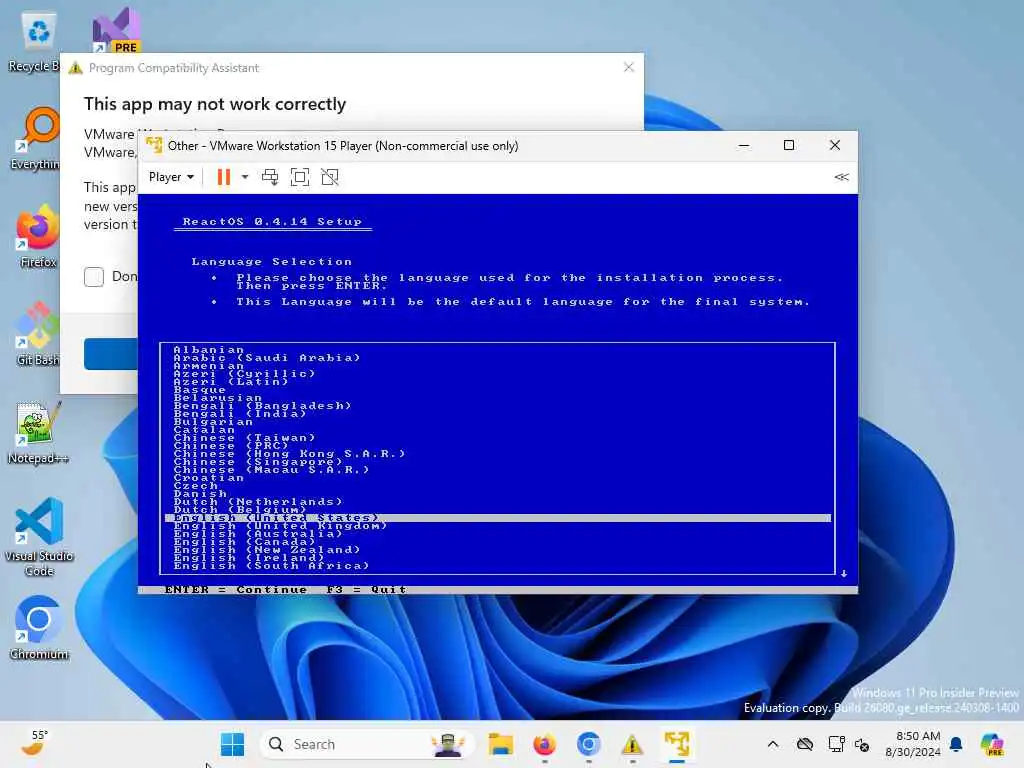
Task: Select English (United Kingdom) row
Action: (x=498, y=526)
